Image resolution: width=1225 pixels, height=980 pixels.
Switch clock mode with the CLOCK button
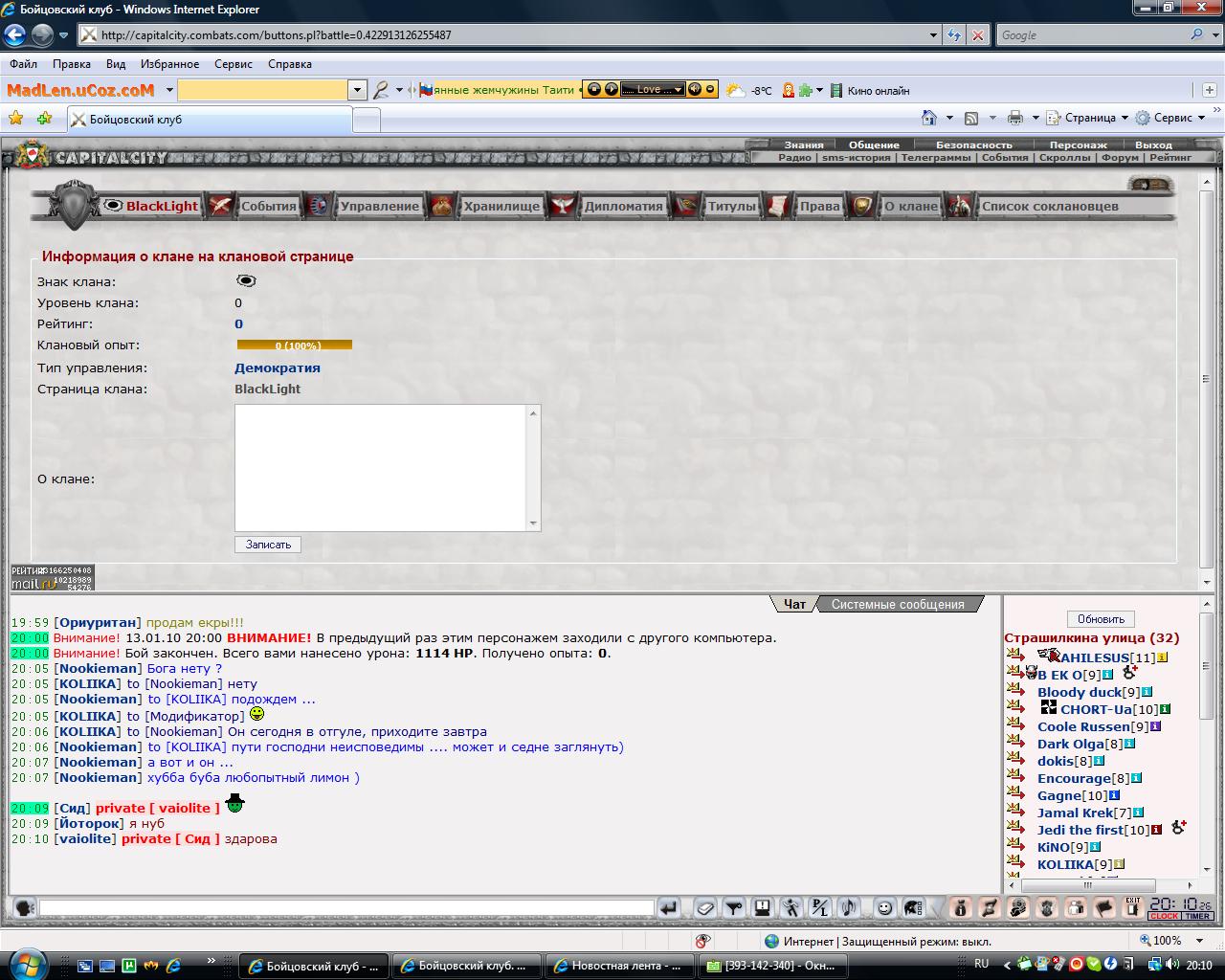1164,916
